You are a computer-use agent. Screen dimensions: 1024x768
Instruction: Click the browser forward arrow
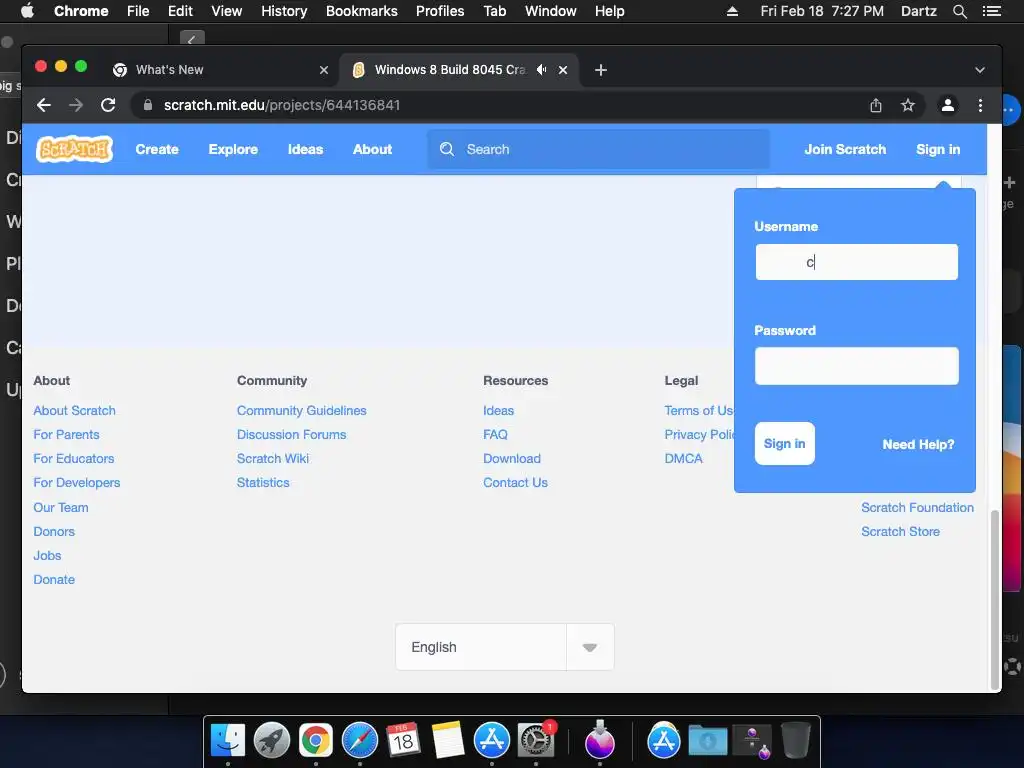[76, 105]
